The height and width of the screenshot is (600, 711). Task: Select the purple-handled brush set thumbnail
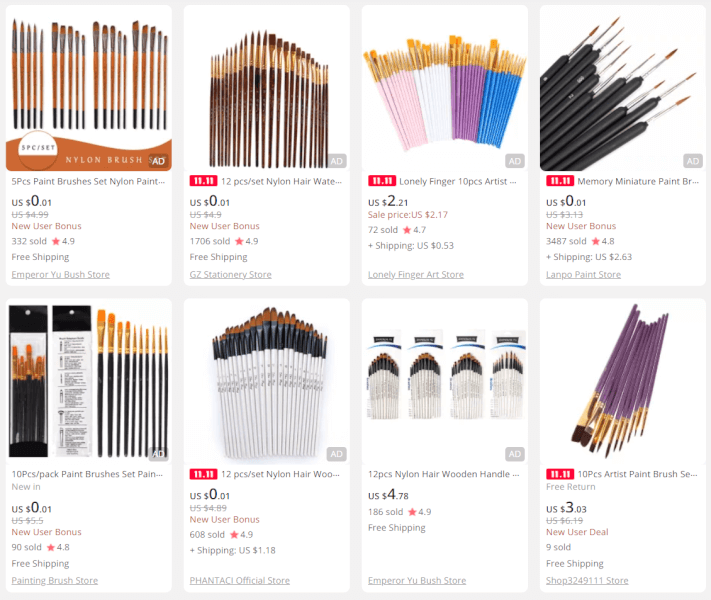click(623, 381)
